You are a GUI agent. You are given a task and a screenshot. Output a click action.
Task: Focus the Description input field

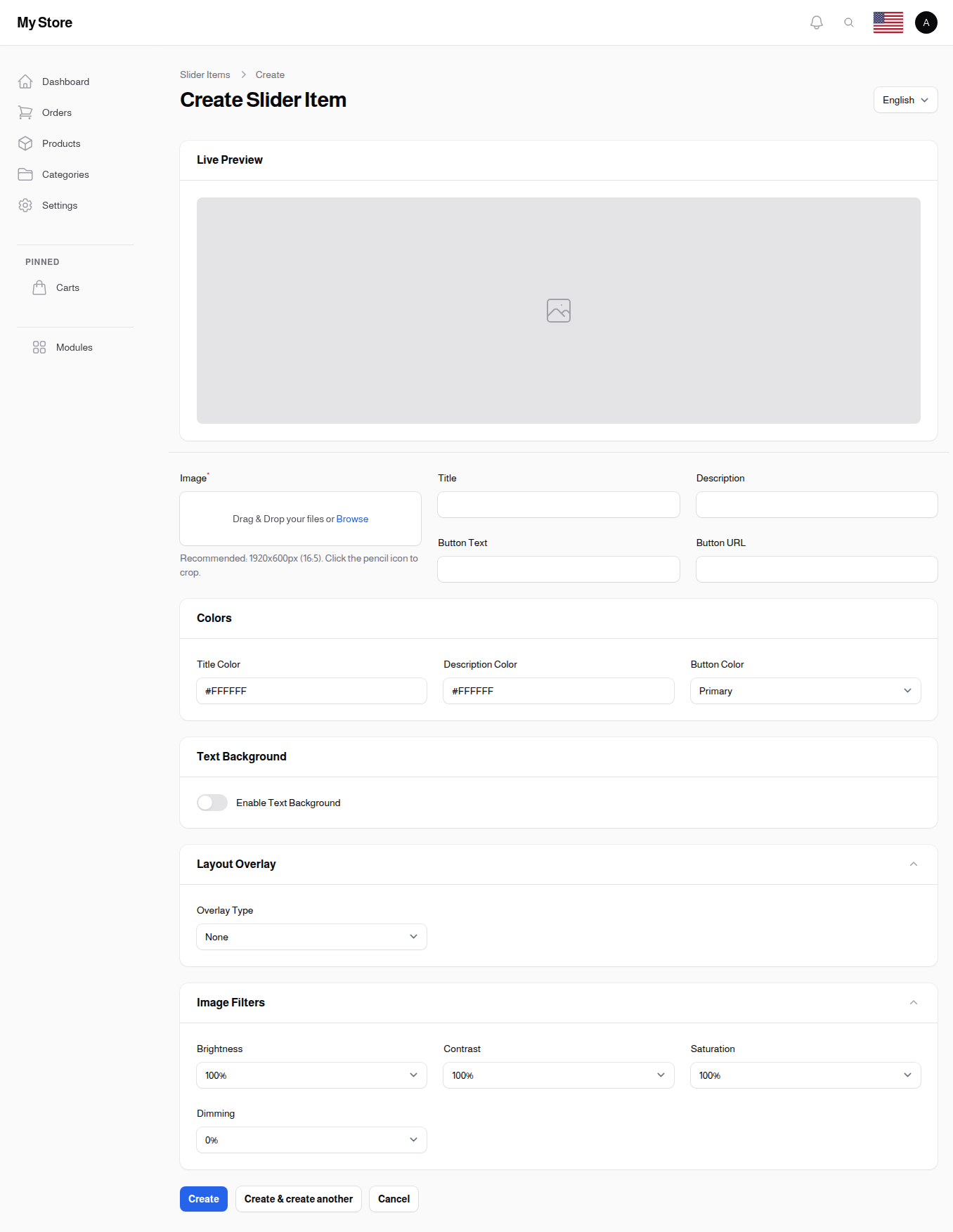pos(817,505)
